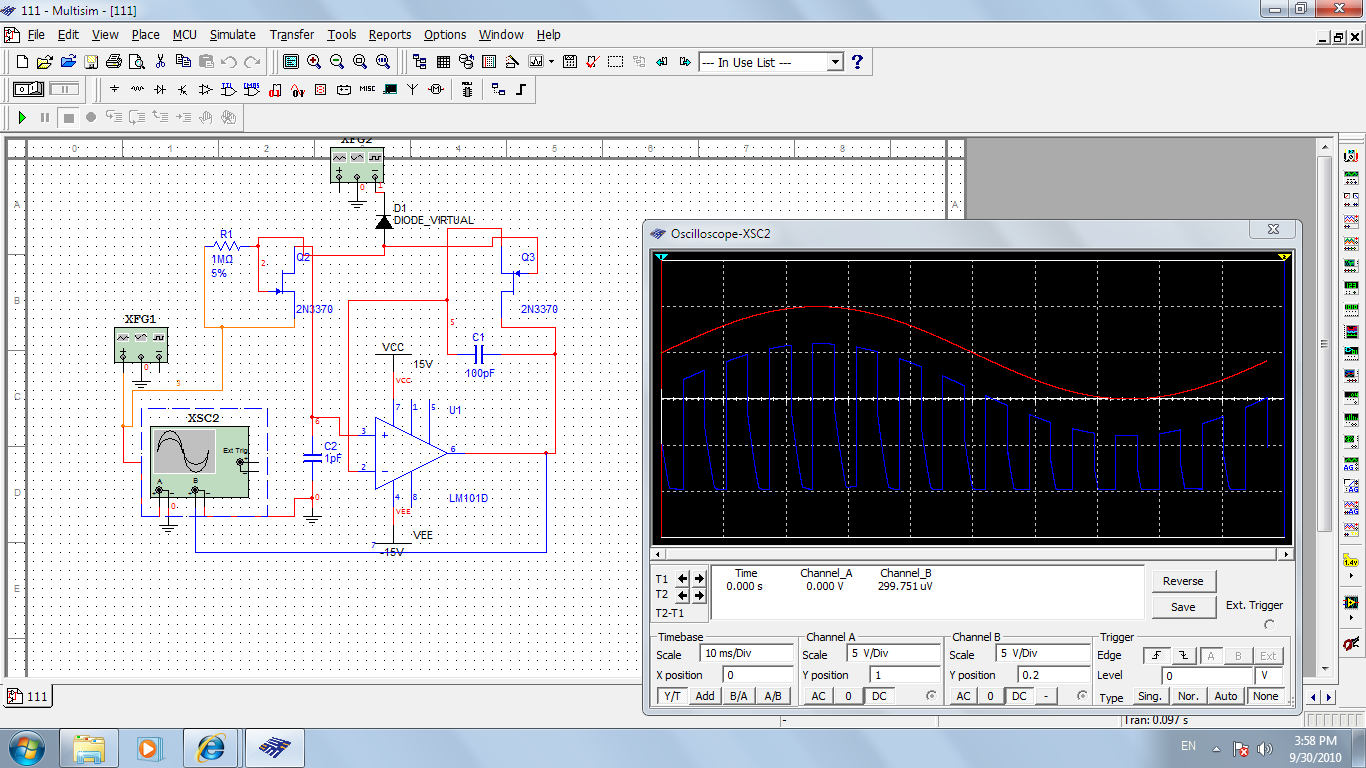This screenshot has height=768, width=1366.
Task: Open the MCU menu
Action: point(184,34)
